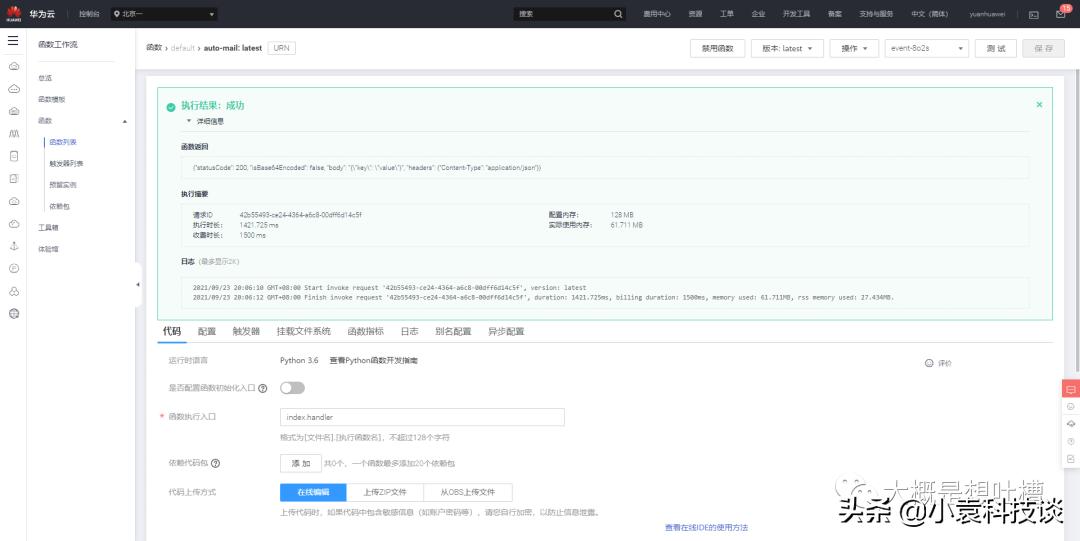Viewport: 1080px width, 541px height.
Task: Click the cloud with dots sidebar icon
Action: [x=14, y=88]
